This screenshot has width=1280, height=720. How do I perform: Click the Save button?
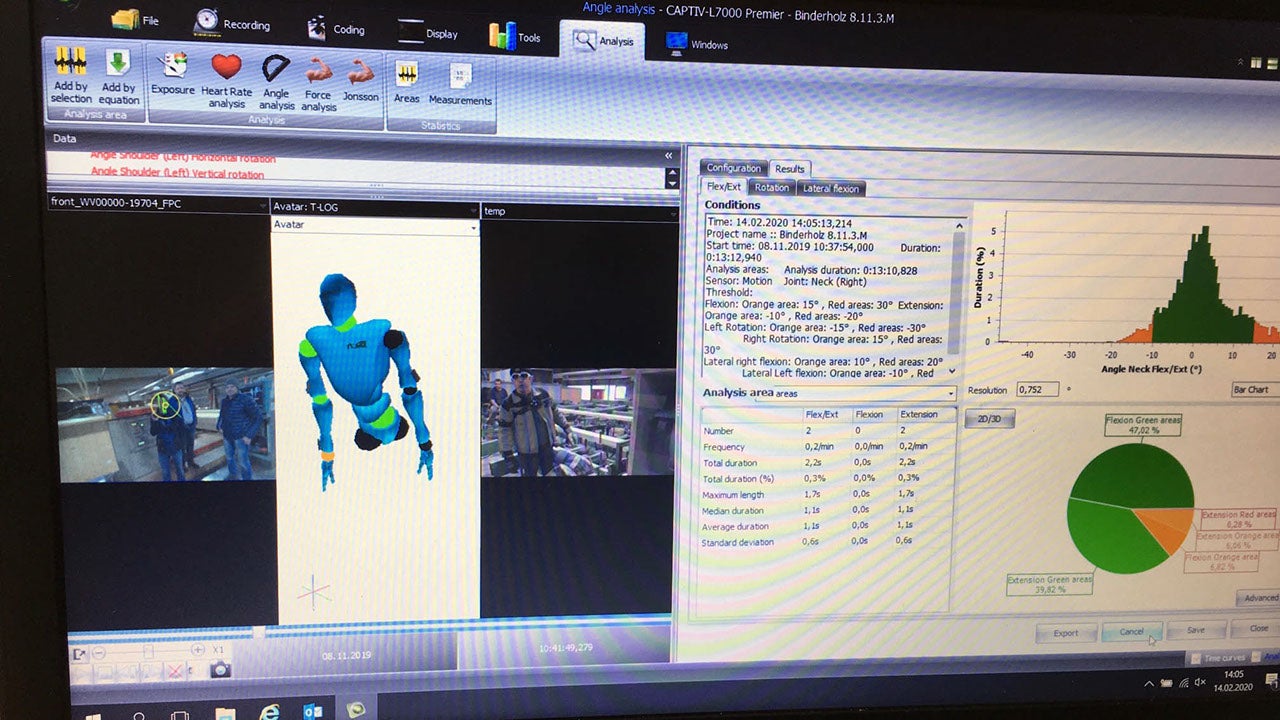1195,630
